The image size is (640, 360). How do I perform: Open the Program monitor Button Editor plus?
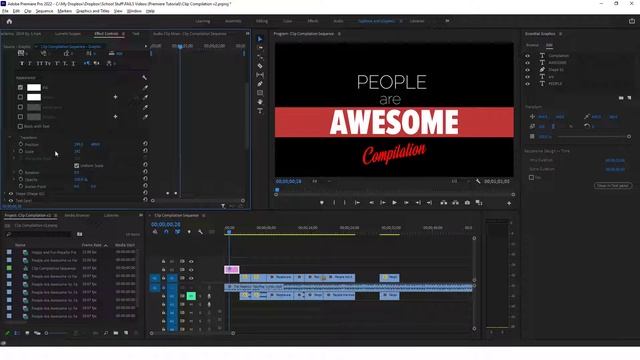click(509, 203)
